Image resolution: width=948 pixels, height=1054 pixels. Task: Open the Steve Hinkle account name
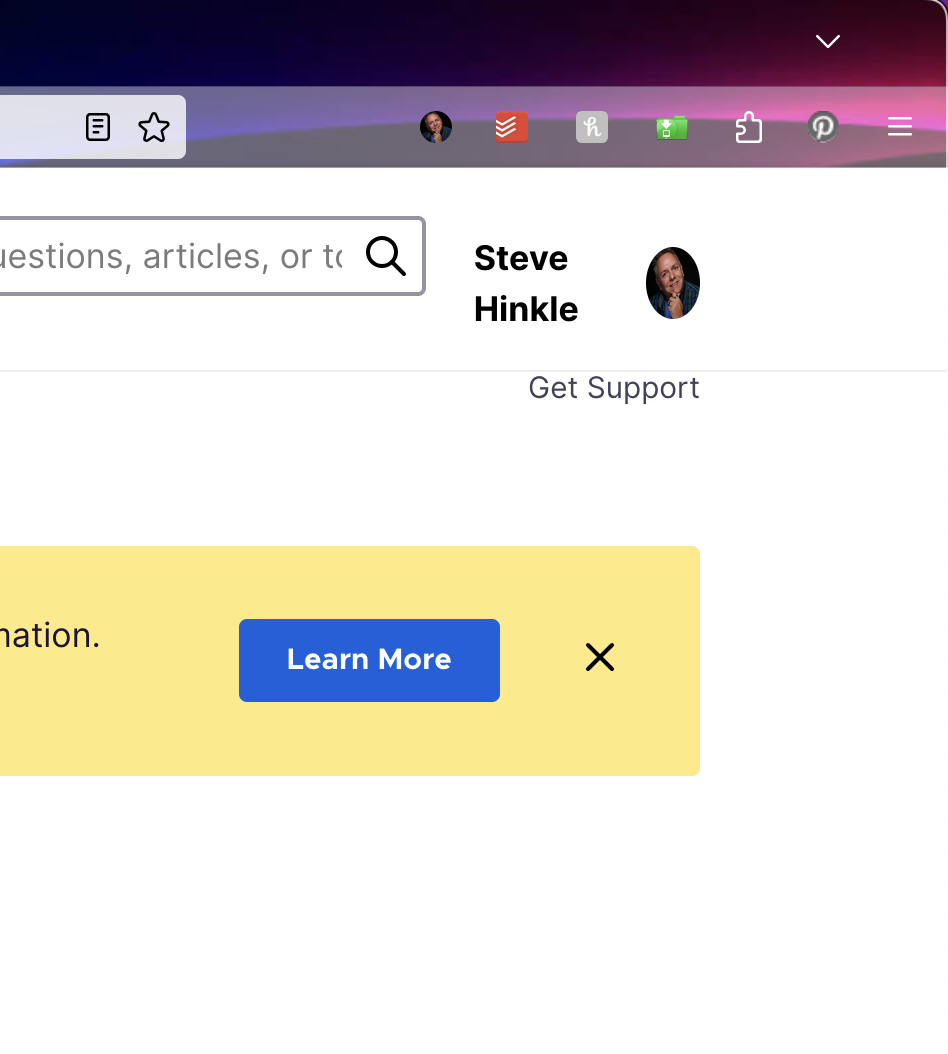pyautogui.click(x=526, y=284)
